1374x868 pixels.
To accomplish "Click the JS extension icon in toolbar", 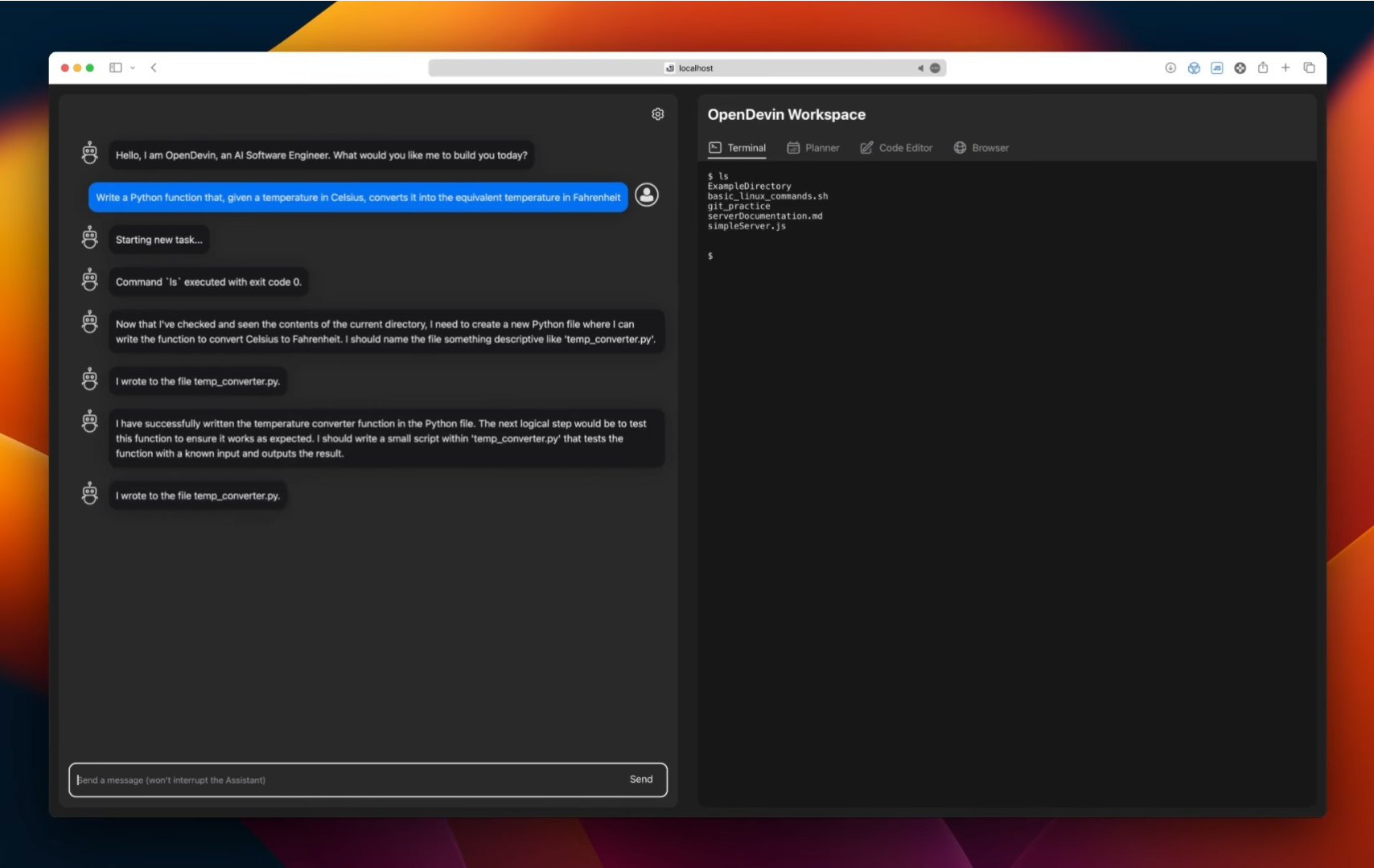I will coord(1217,68).
